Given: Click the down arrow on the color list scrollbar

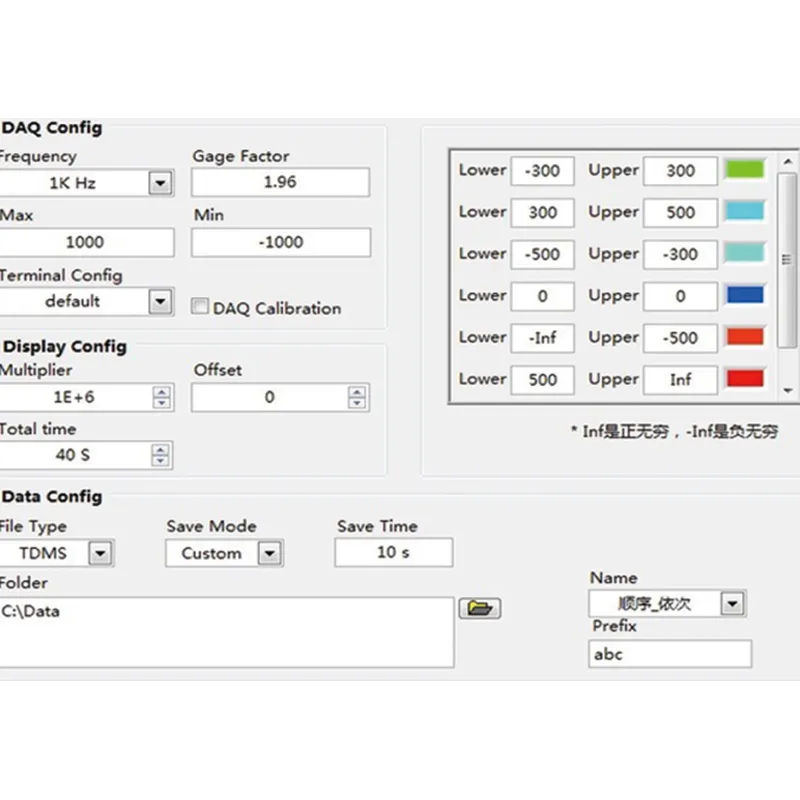Looking at the screenshot, I should pos(786,391).
